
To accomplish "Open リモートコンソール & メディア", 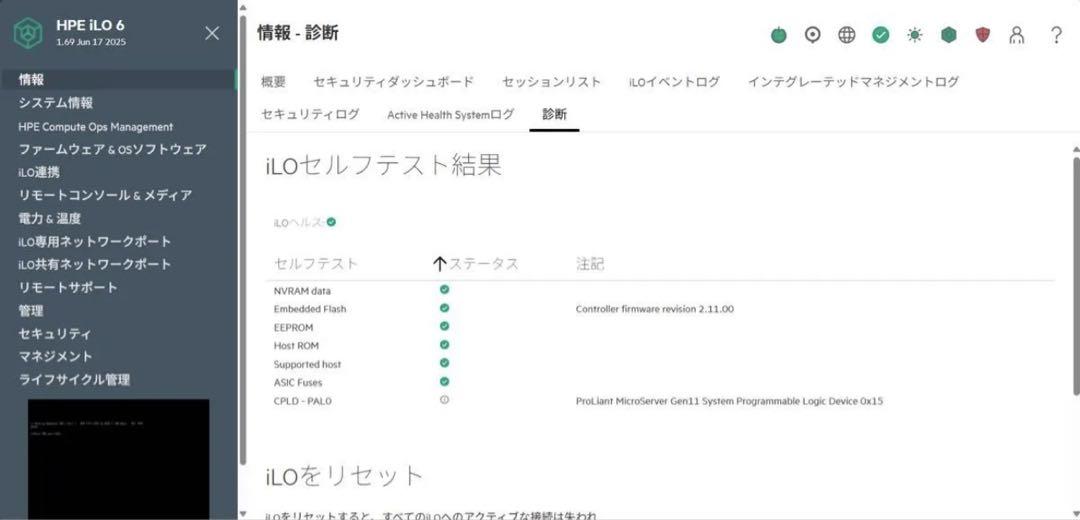I will [105, 195].
